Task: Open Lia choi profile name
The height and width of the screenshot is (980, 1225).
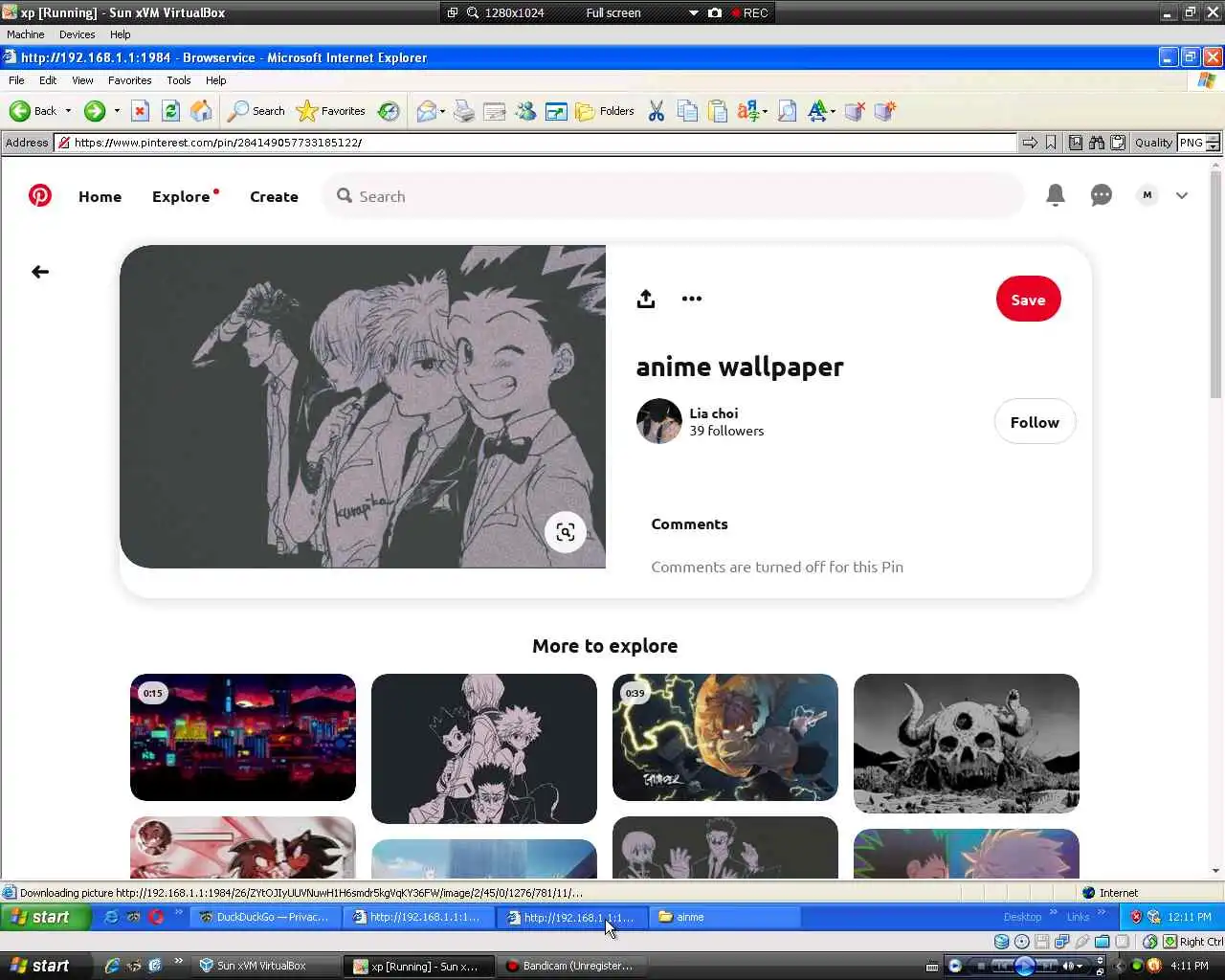Action: tap(714, 413)
